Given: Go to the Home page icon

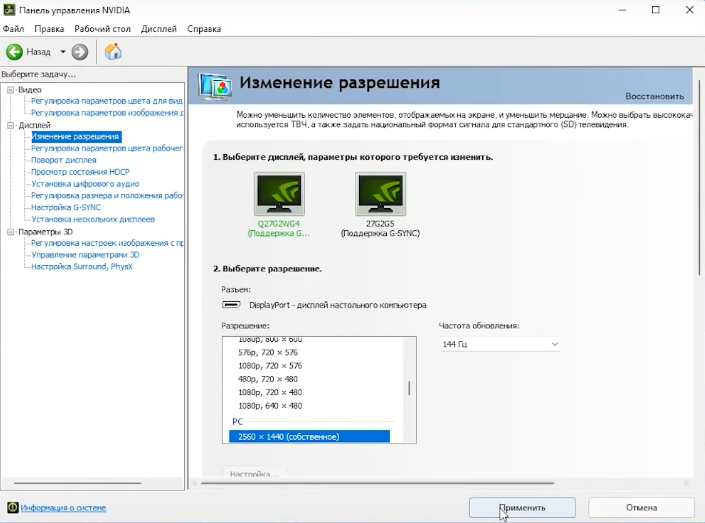Looking at the screenshot, I should pos(113,52).
